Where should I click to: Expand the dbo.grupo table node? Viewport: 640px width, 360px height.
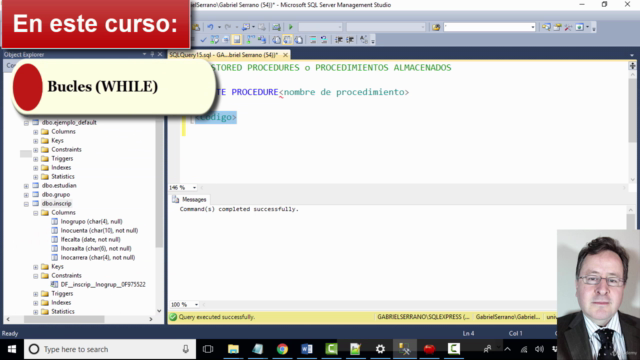click(26, 195)
